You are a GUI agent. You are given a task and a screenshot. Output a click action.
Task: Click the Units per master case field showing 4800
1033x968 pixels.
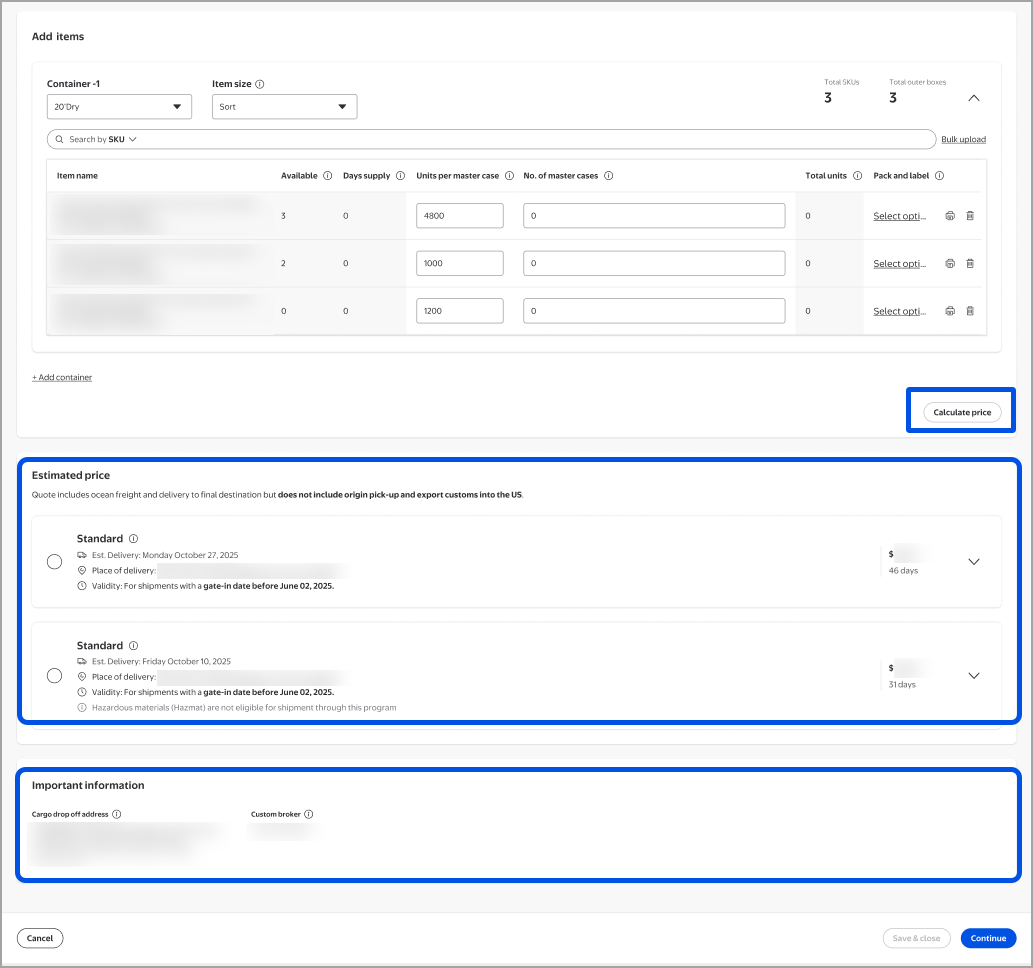tap(460, 215)
